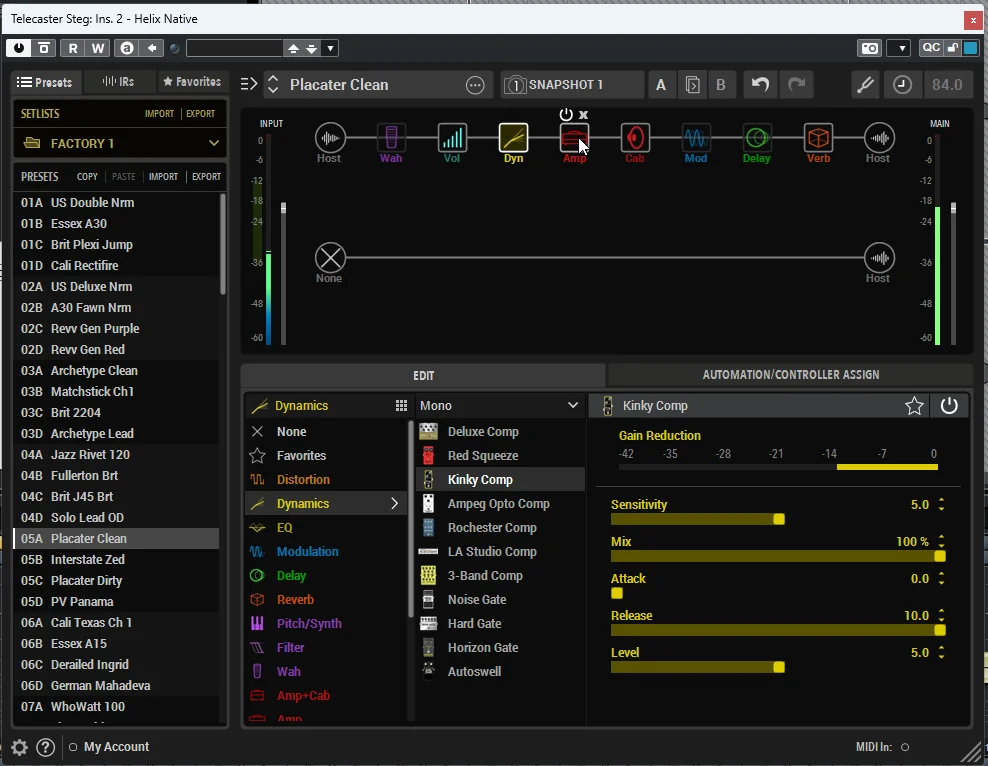This screenshot has height=766, width=988.
Task: Select the Wah block in signal chain
Action: 391,137
